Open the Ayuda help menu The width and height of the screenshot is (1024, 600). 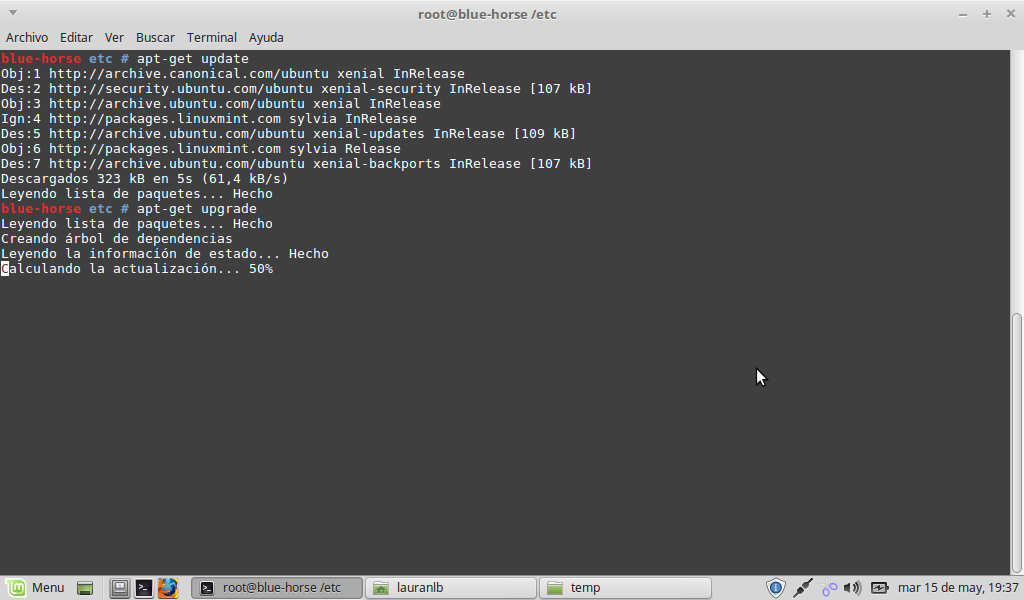tap(266, 37)
